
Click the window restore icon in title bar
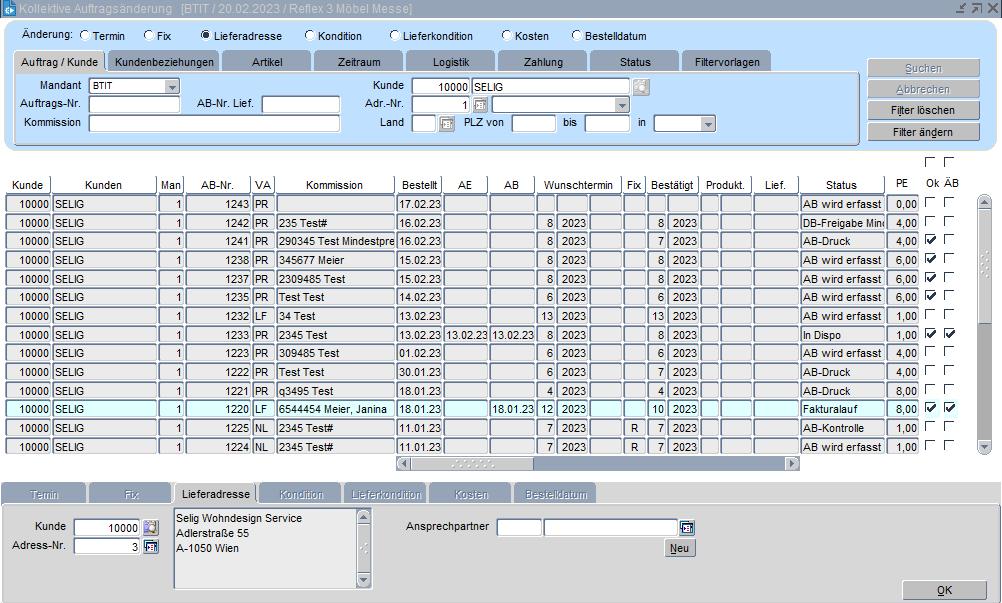[975, 8]
